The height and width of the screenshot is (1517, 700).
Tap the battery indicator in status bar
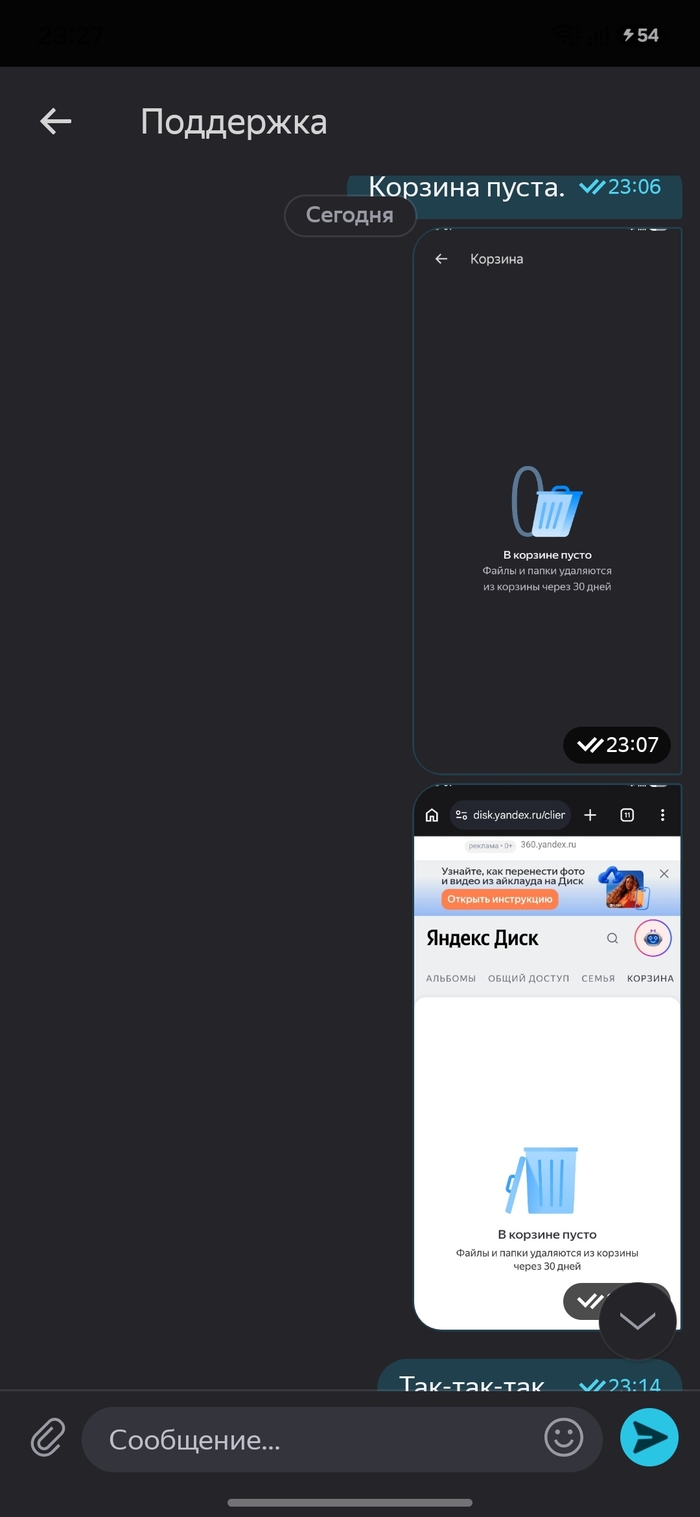point(641,35)
